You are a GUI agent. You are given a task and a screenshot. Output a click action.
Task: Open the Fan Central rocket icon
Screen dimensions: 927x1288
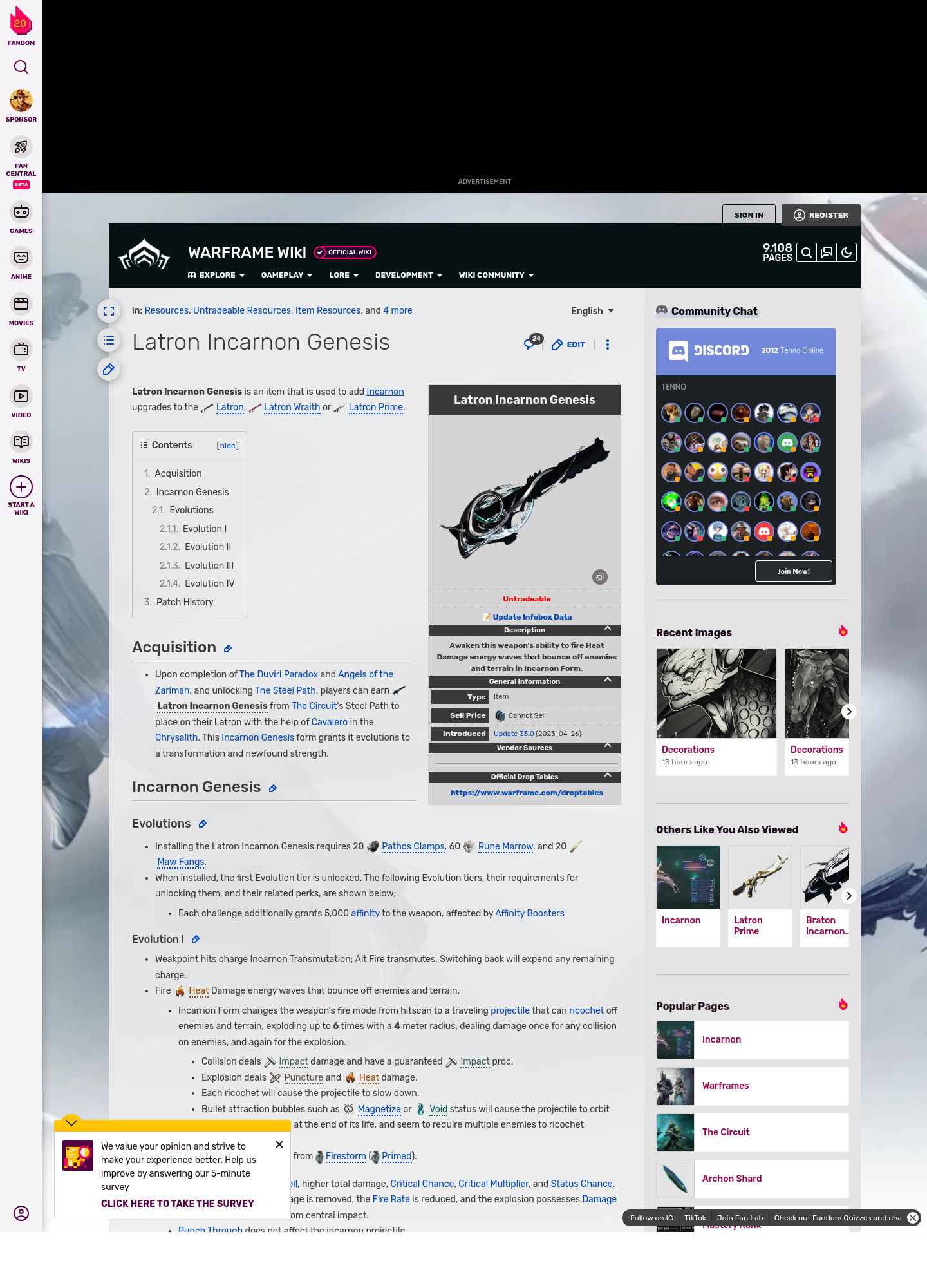tap(21, 147)
